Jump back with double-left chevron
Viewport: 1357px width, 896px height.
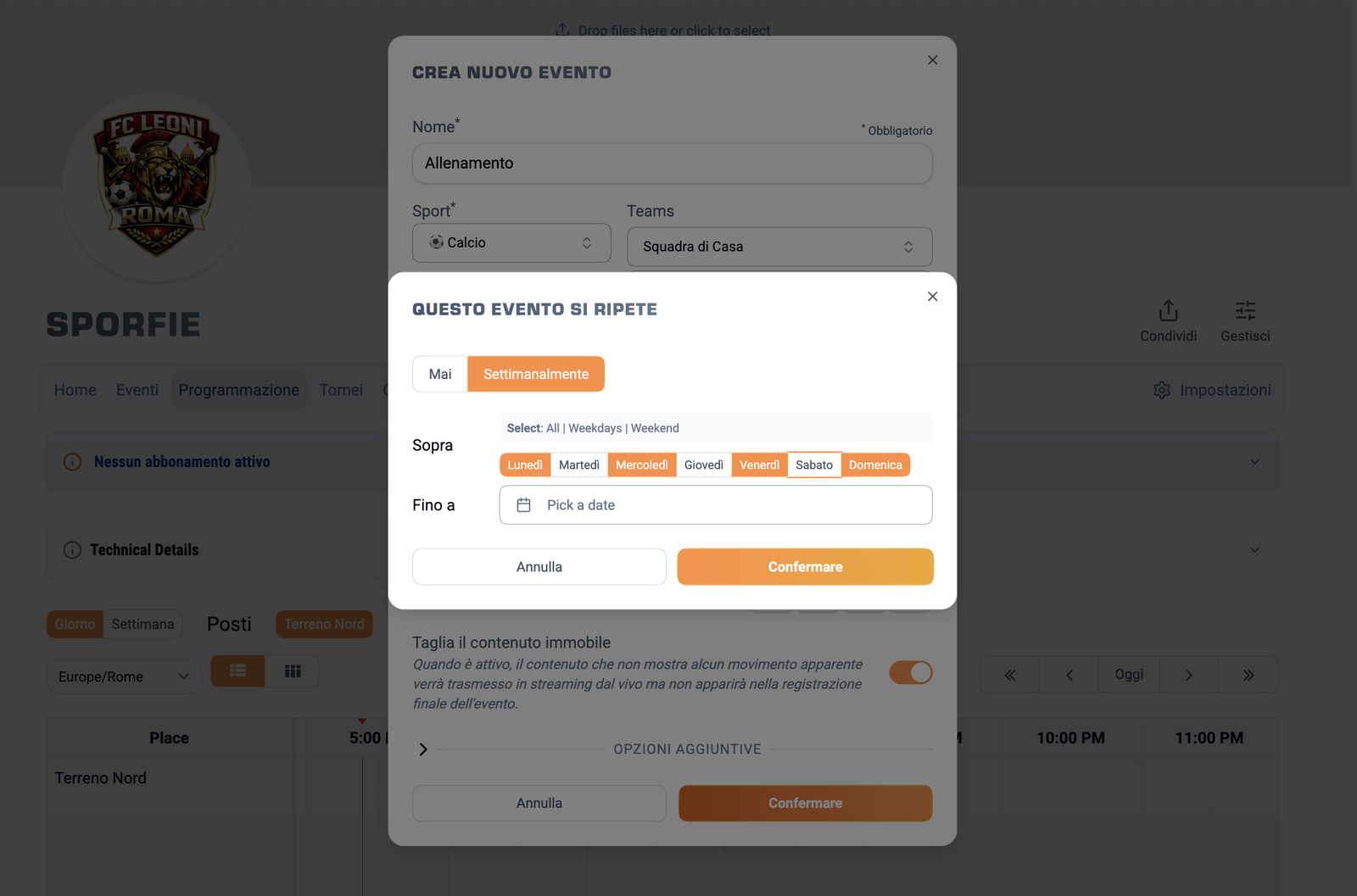tap(1009, 675)
